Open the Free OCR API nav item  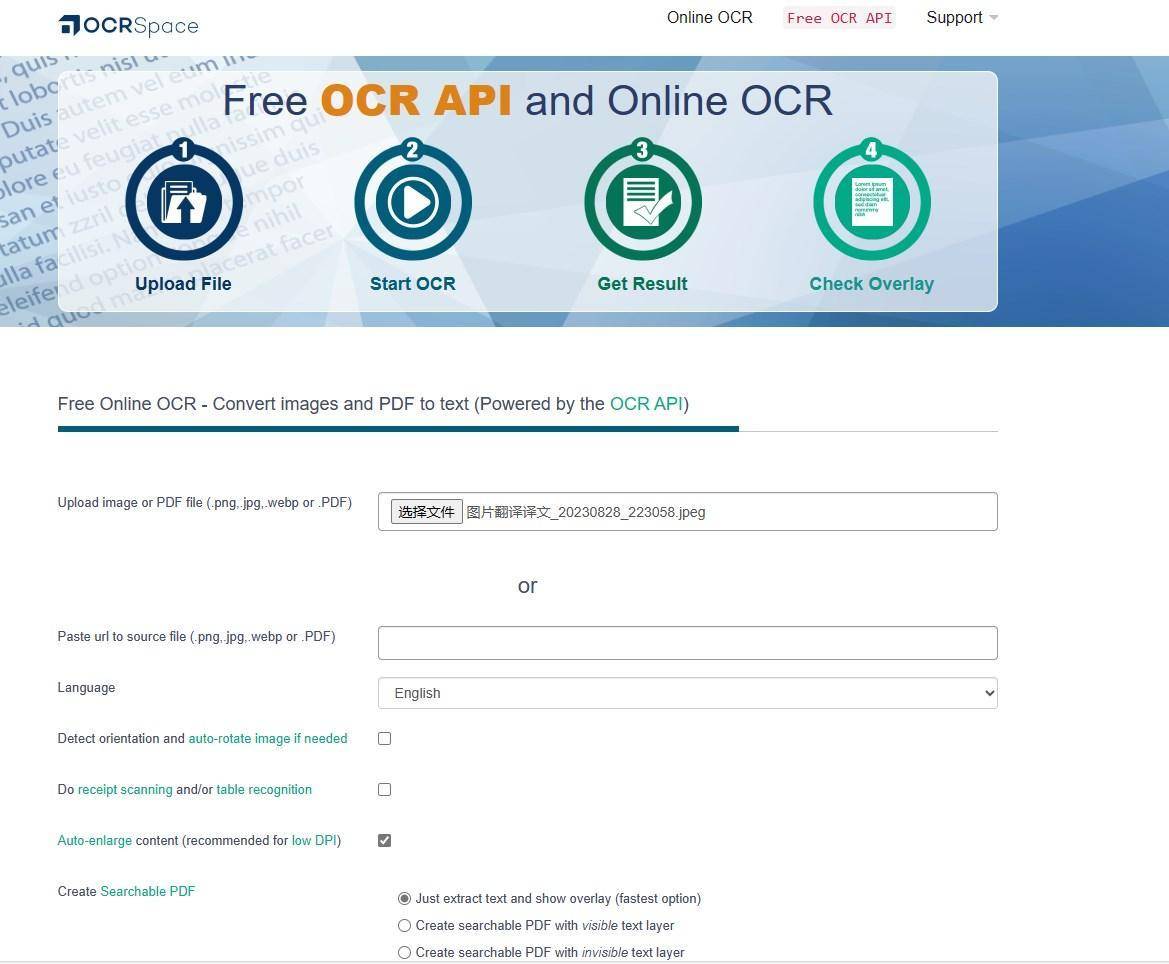click(839, 18)
